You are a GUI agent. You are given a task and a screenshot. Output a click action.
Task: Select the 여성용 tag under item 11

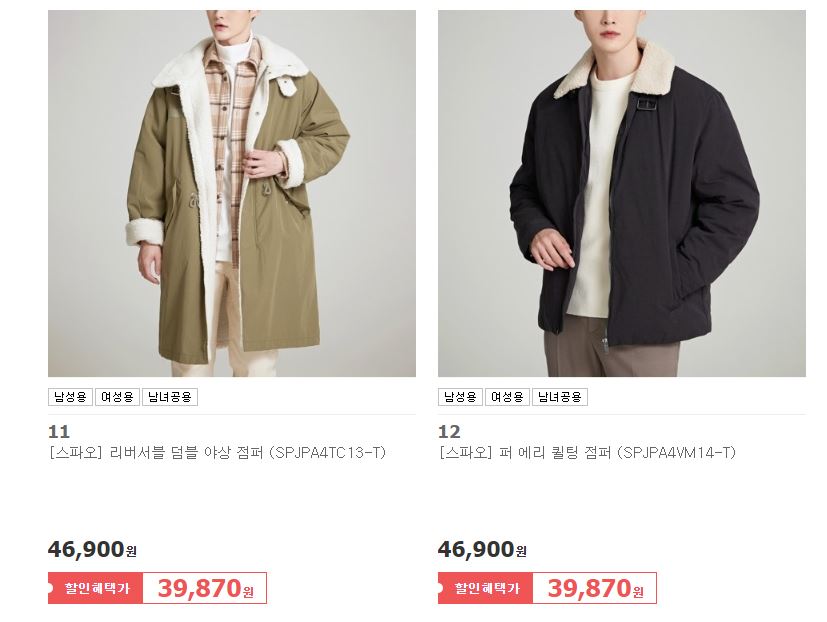[117, 397]
